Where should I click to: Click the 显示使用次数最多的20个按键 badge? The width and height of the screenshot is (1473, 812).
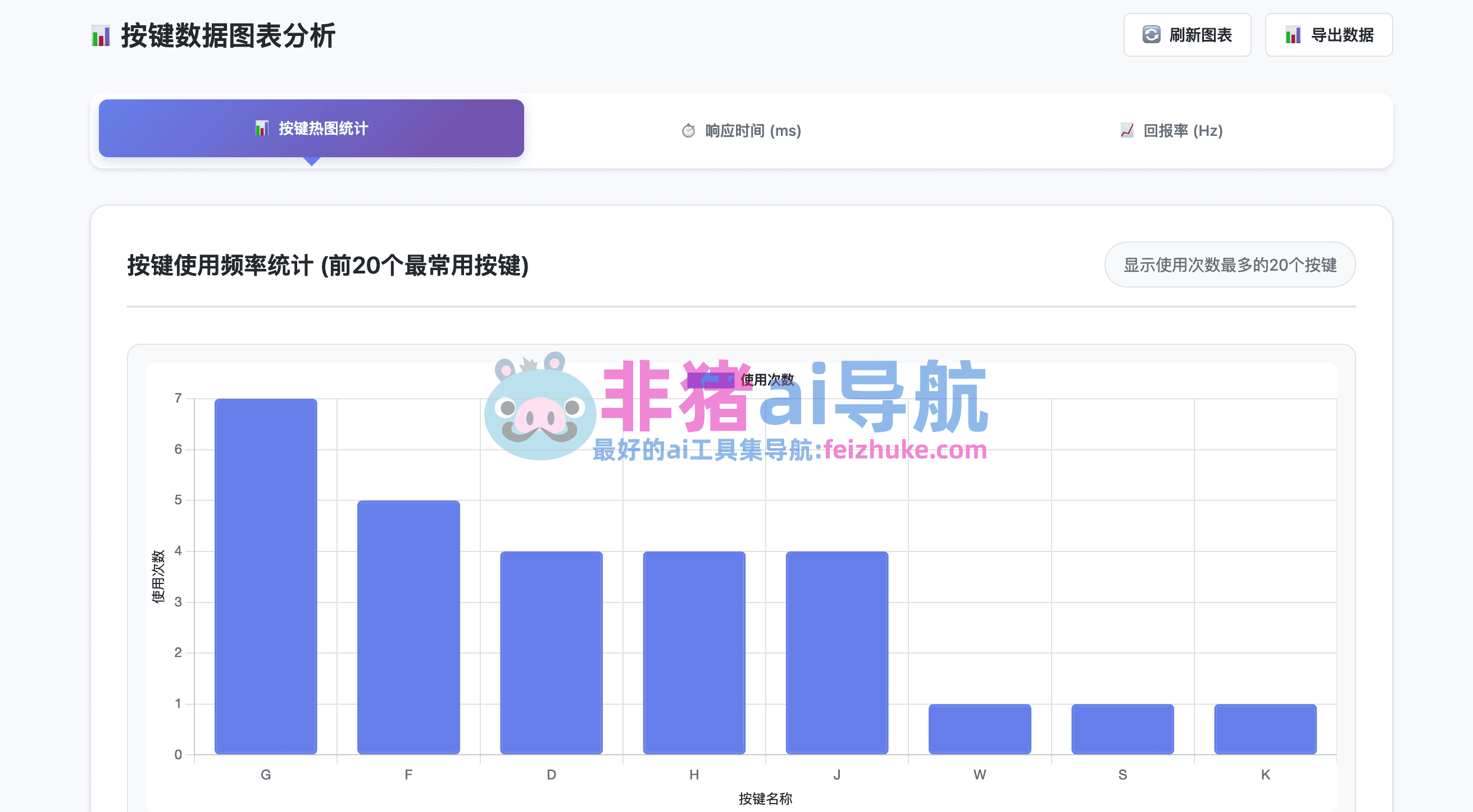(x=1229, y=264)
